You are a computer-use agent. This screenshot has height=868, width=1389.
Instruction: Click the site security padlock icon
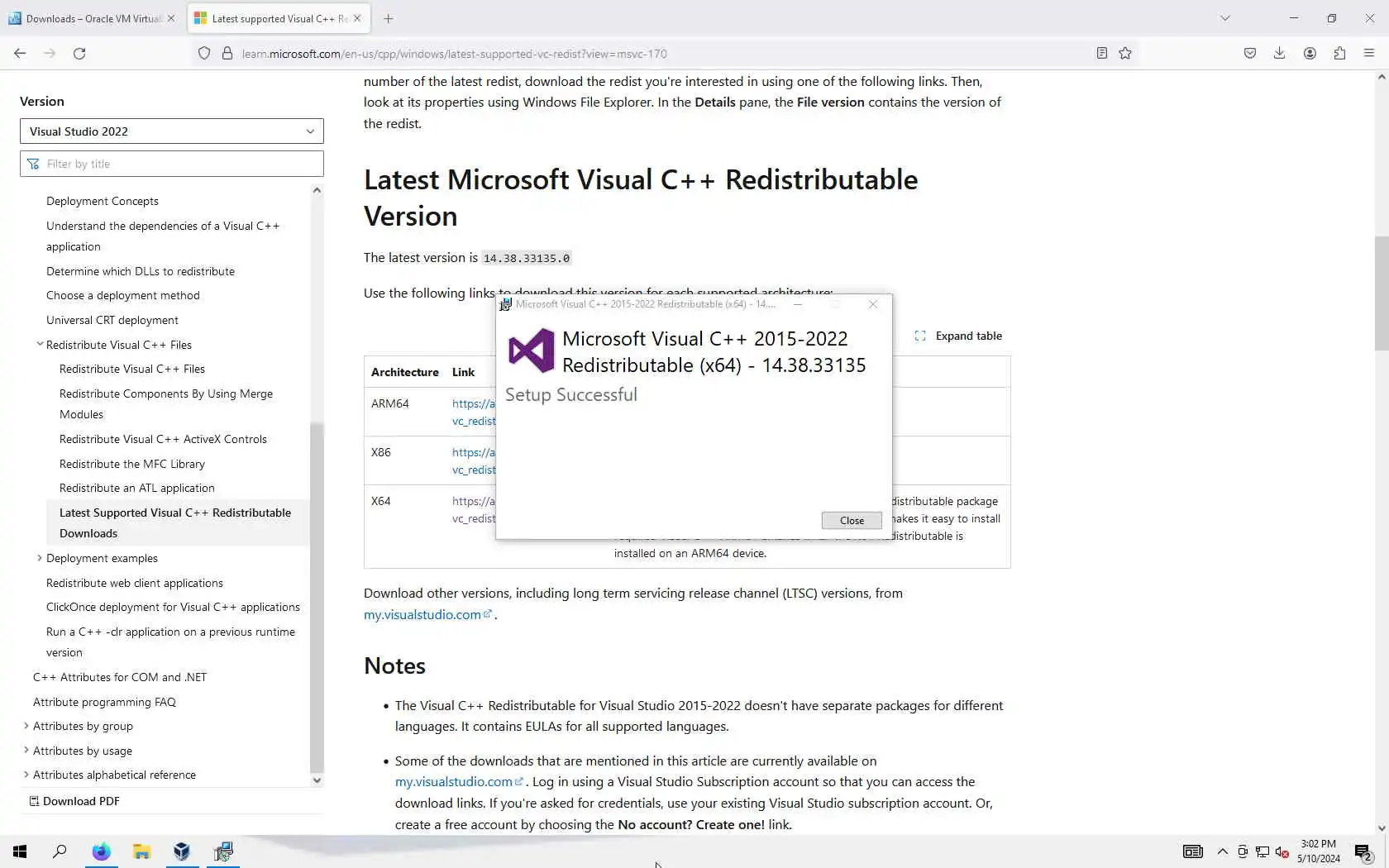coord(227,54)
